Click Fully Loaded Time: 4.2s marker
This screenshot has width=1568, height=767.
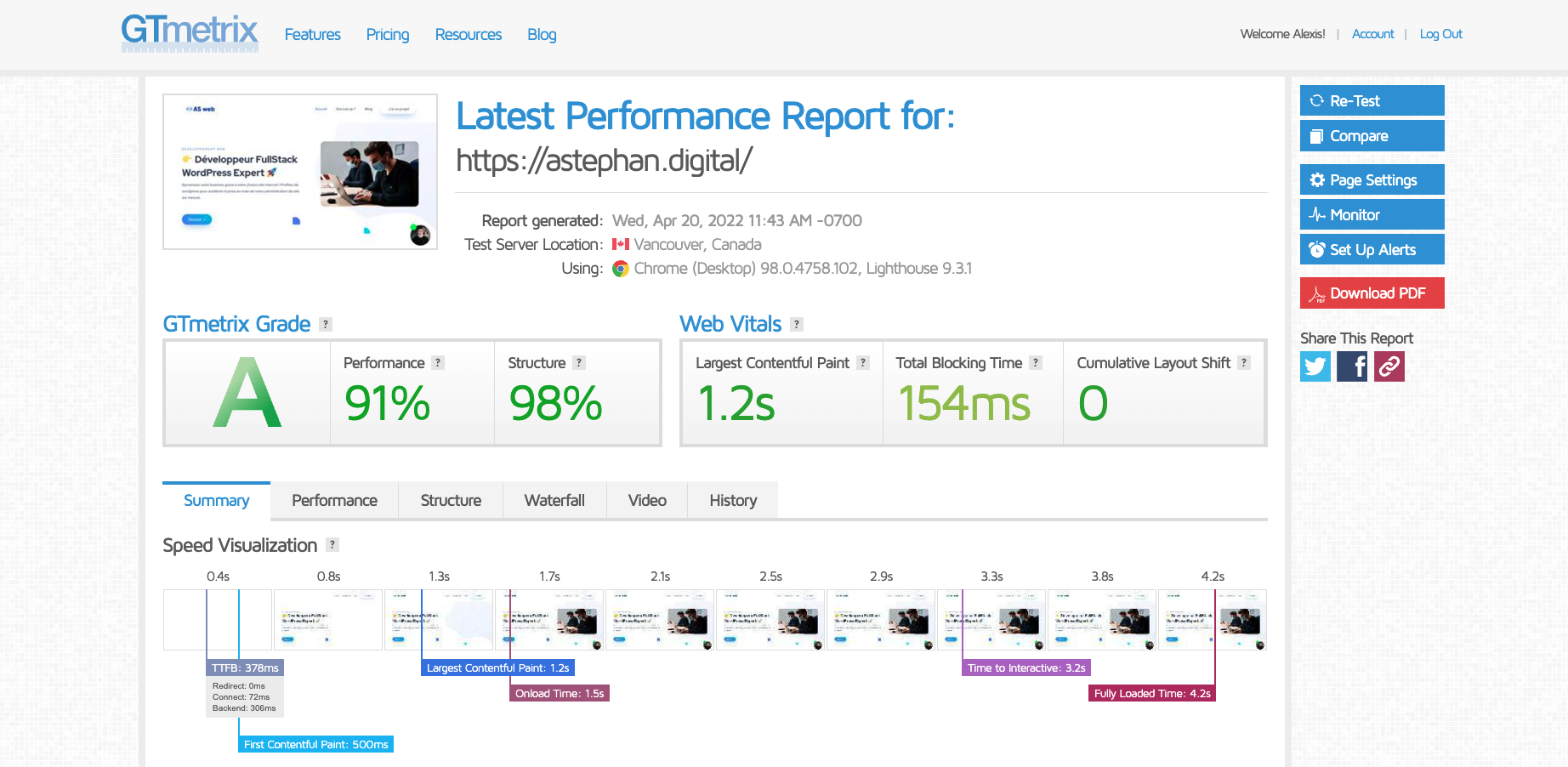click(1152, 694)
